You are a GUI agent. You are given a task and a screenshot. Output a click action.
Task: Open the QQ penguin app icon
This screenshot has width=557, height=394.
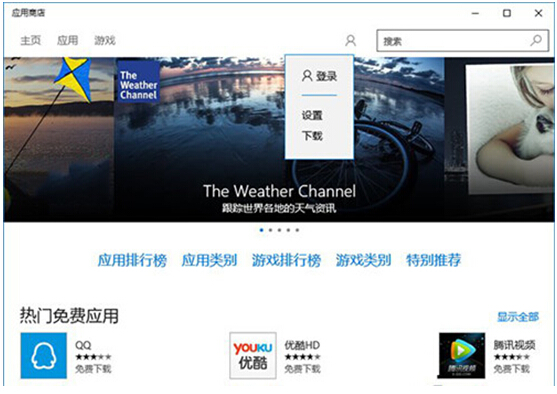click(x=43, y=355)
